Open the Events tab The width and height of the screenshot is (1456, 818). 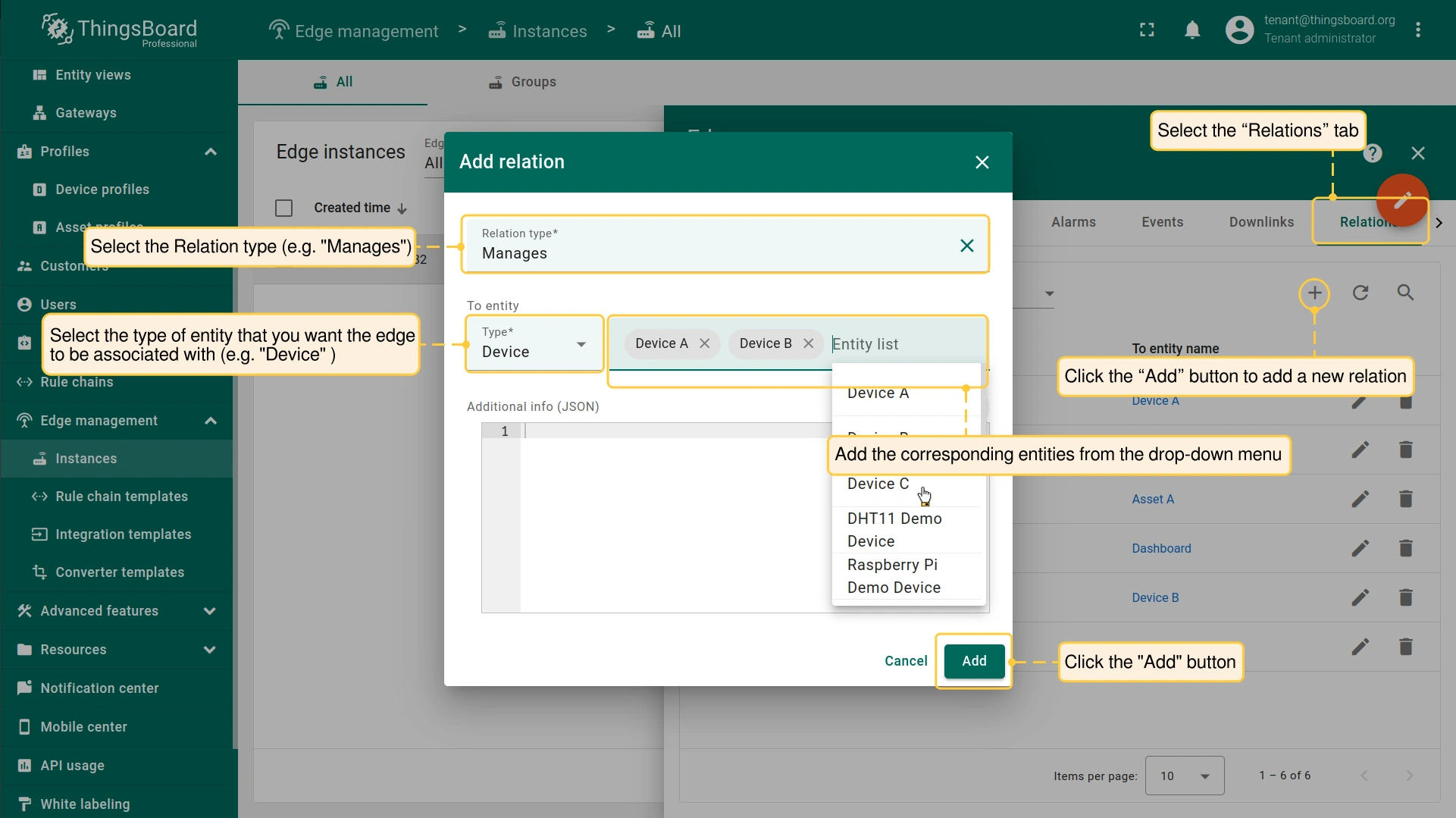coord(1162,222)
